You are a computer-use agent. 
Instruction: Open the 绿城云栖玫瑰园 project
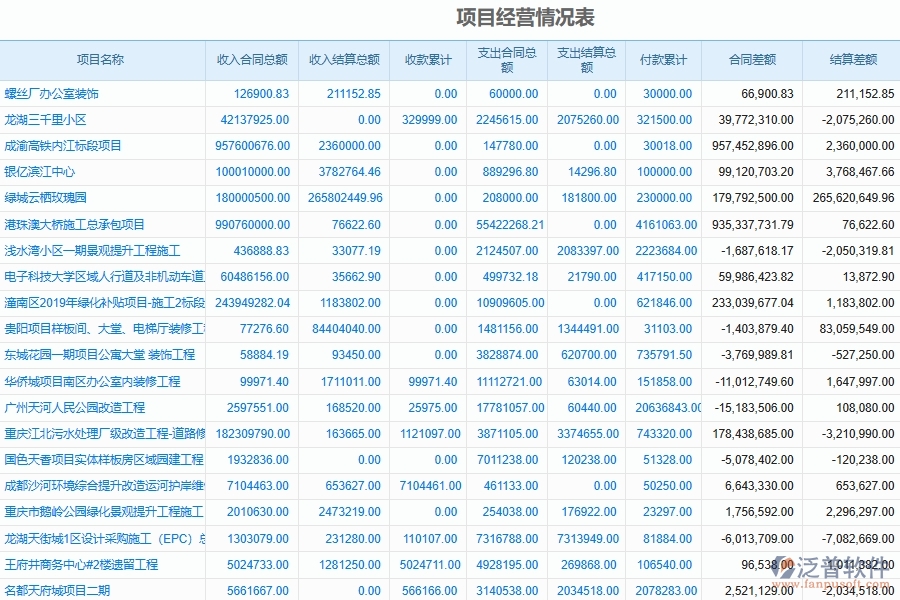45,198
